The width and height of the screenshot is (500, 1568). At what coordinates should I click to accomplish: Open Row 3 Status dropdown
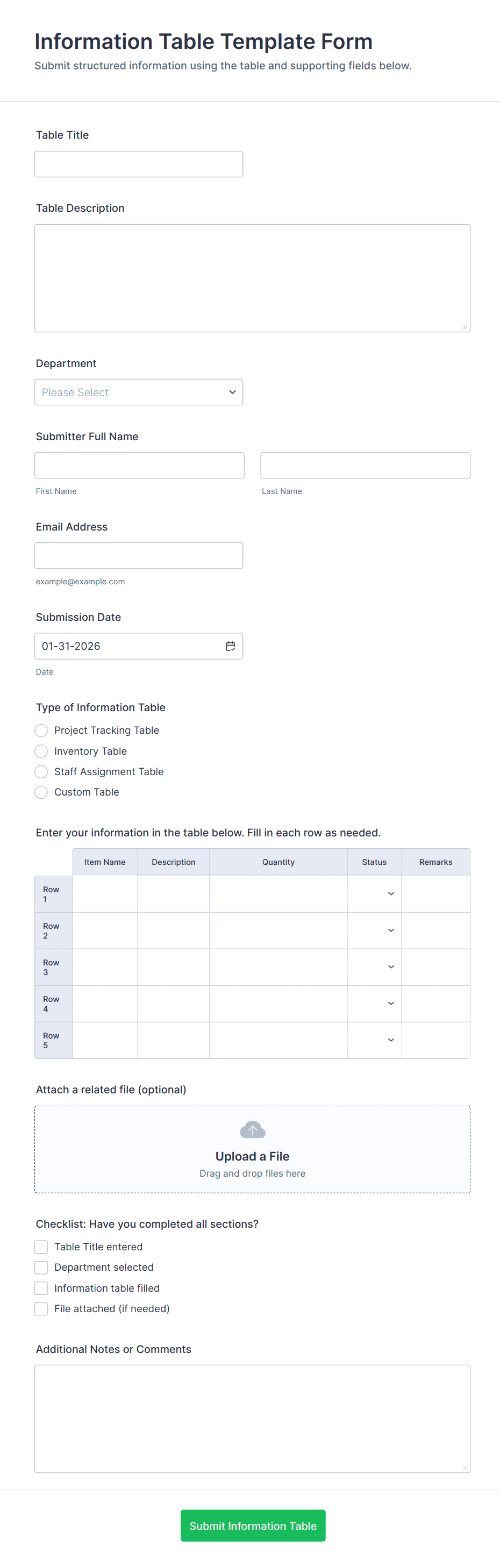coord(374,966)
